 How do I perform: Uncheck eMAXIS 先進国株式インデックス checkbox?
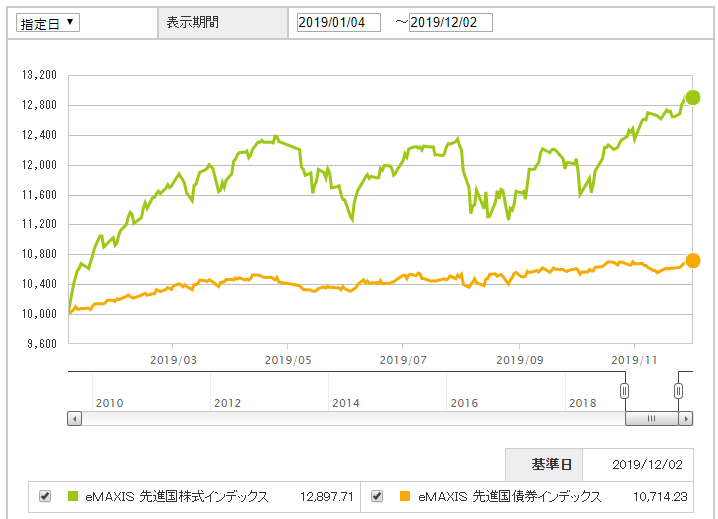click(45, 496)
